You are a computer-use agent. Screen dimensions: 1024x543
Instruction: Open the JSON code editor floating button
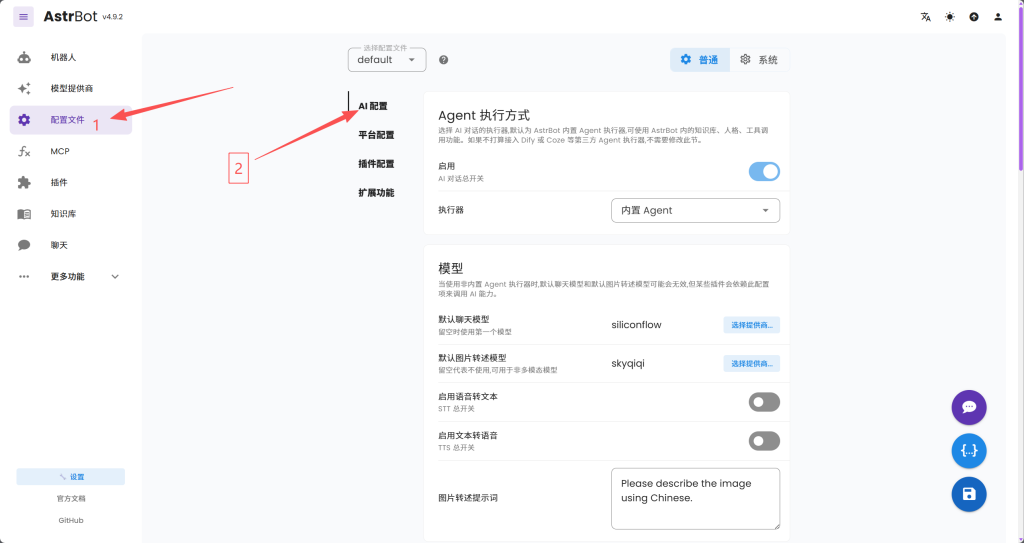(x=968, y=451)
